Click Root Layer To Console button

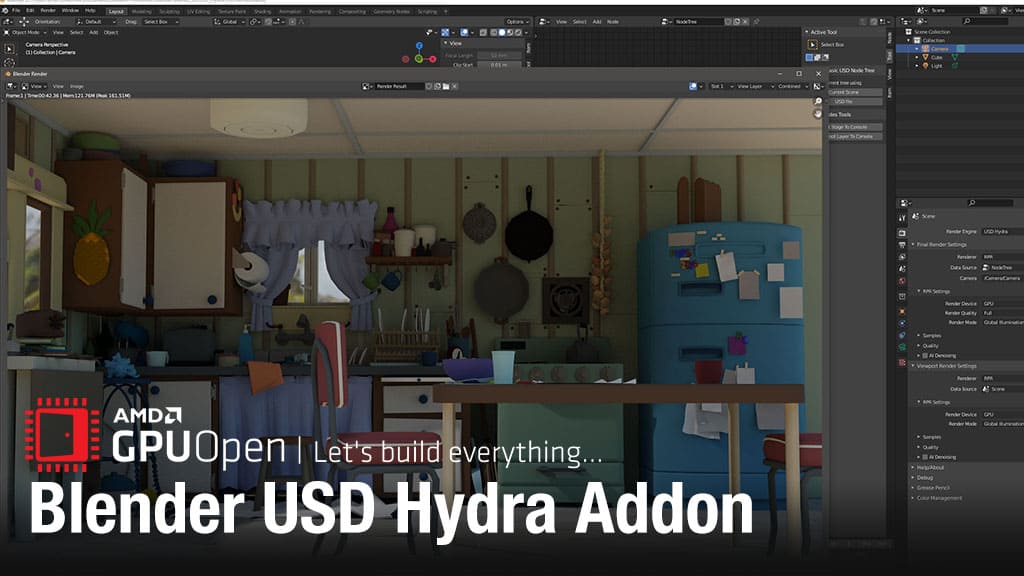tap(855, 136)
